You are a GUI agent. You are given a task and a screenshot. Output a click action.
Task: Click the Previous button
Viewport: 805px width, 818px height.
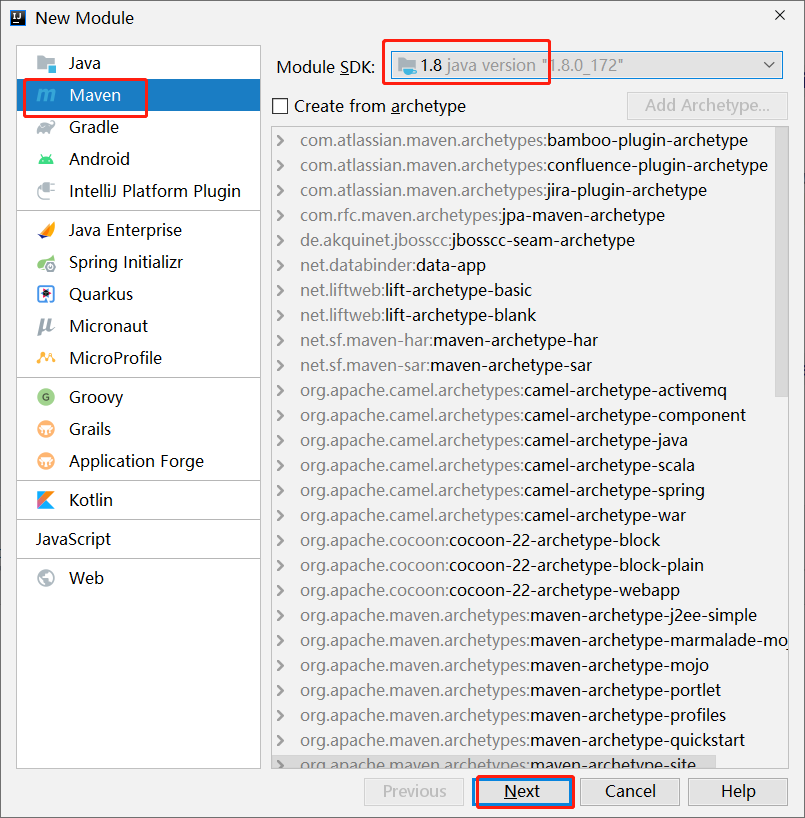point(414,791)
